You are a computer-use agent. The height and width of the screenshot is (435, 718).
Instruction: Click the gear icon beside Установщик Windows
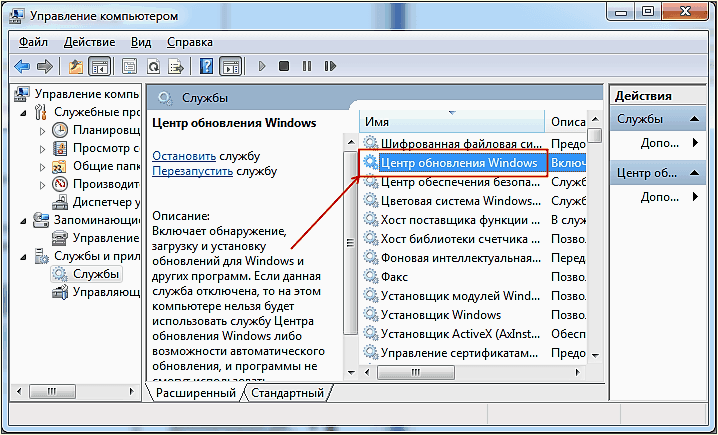(x=370, y=314)
